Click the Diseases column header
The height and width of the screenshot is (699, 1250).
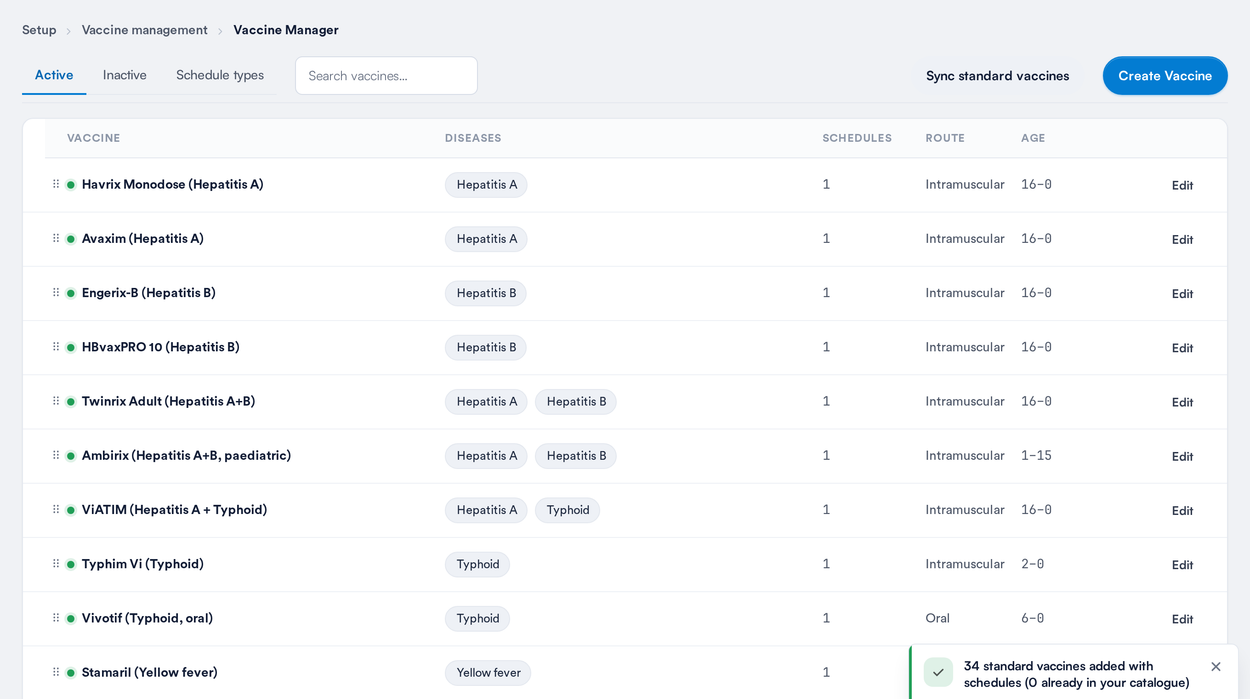tap(473, 138)
